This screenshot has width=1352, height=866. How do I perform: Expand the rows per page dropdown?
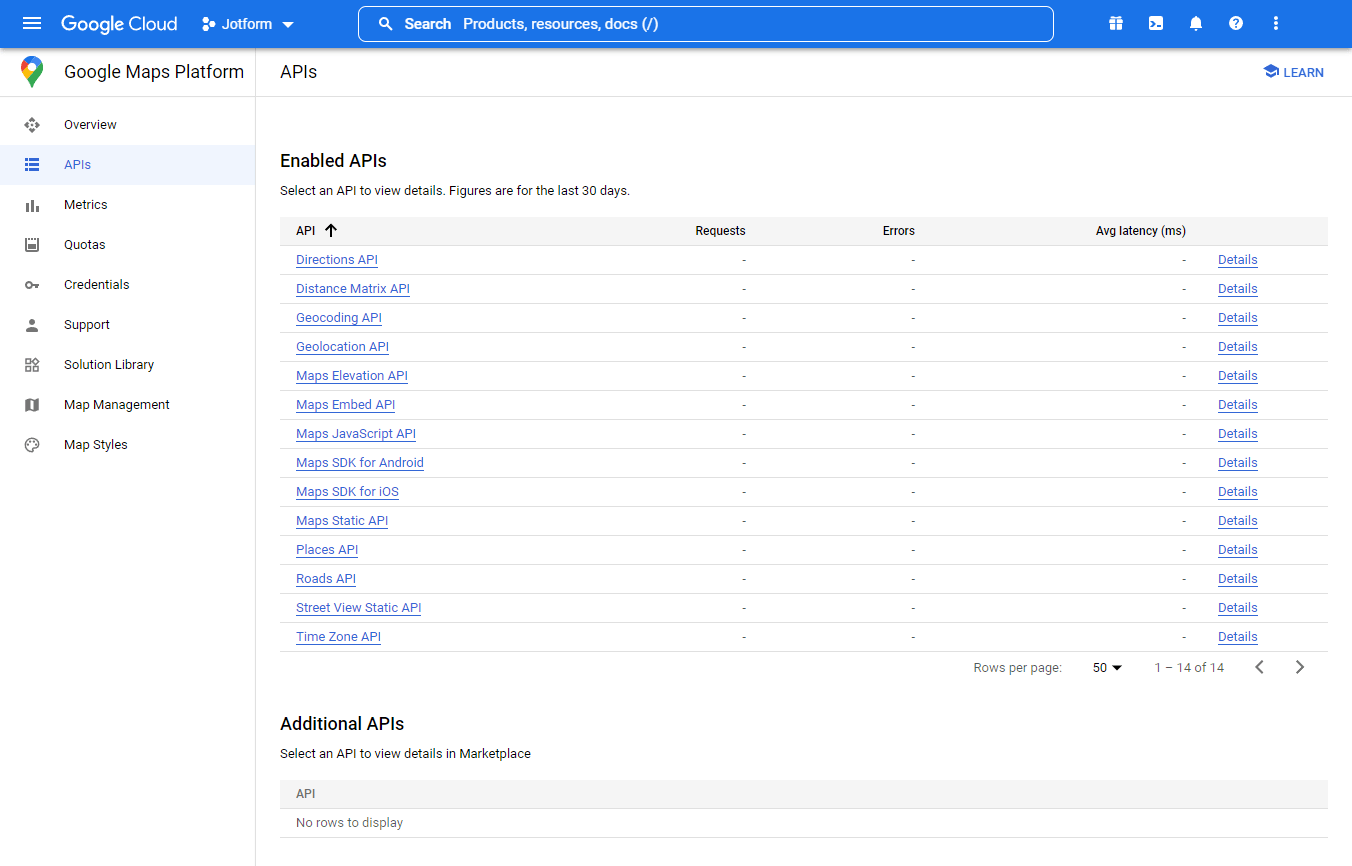click(1108, 667)
